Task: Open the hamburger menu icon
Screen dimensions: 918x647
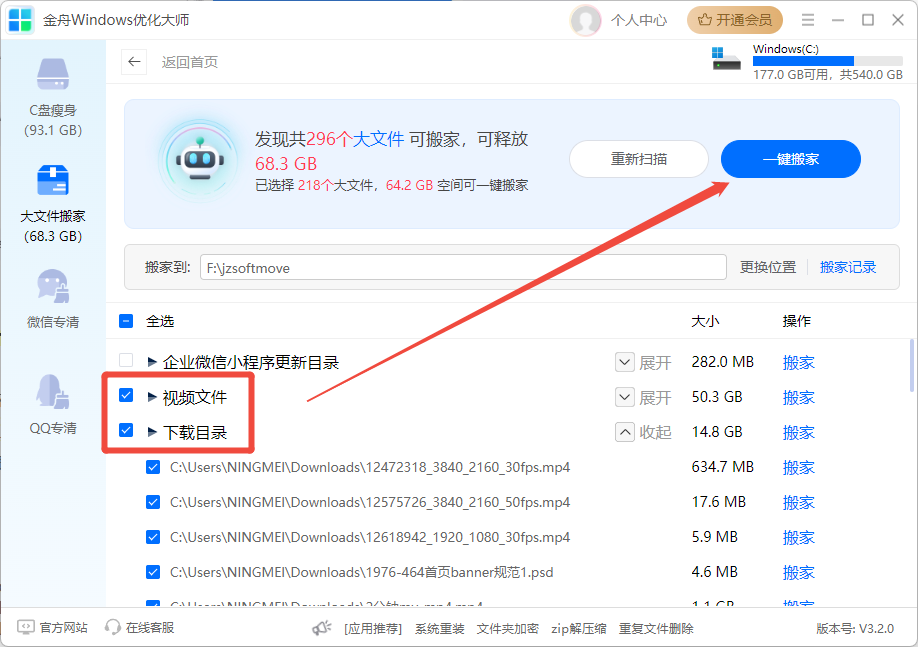Action: point(808,20)
